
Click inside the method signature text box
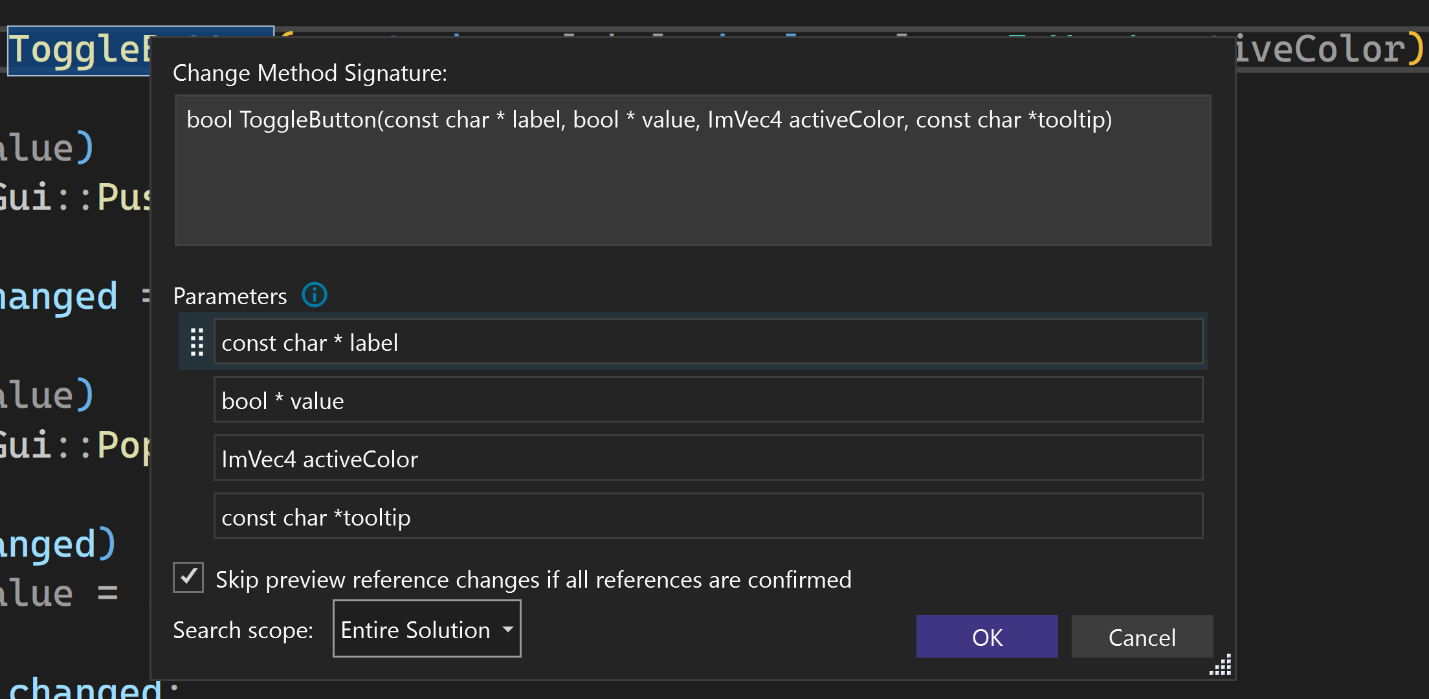[693, 170]
